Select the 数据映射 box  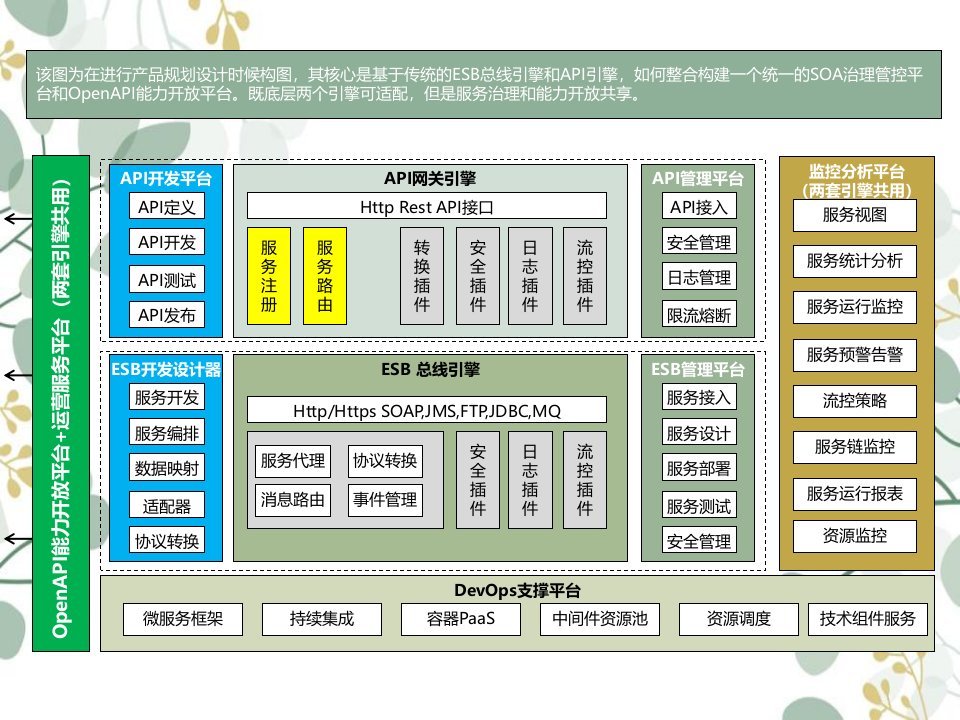167,468
